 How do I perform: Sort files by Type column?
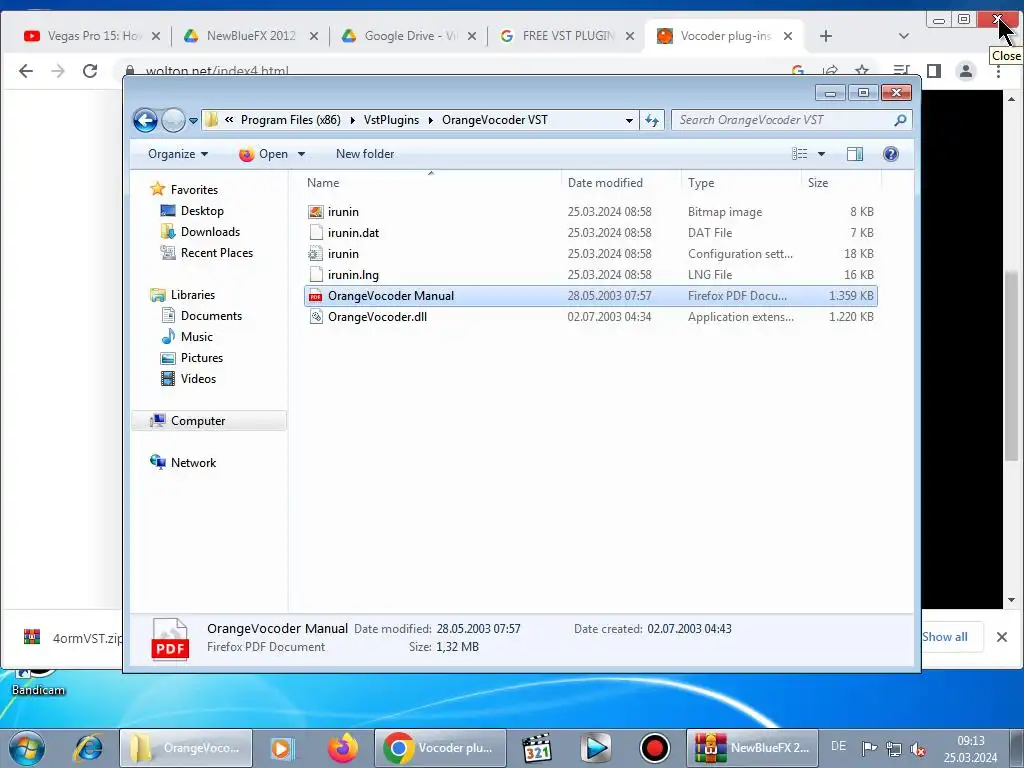(741, 183)
